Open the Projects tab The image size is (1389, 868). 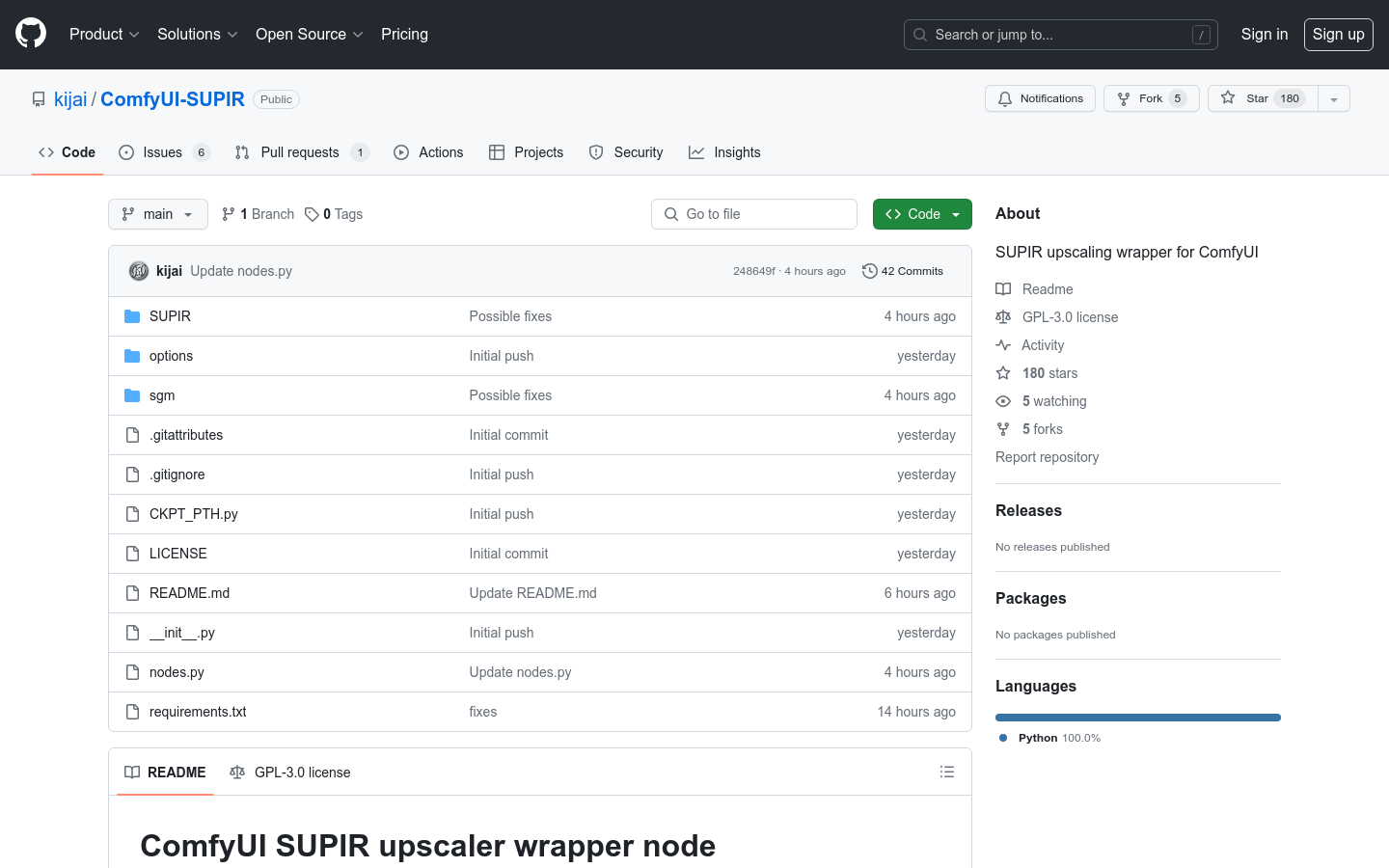[526, 152]
